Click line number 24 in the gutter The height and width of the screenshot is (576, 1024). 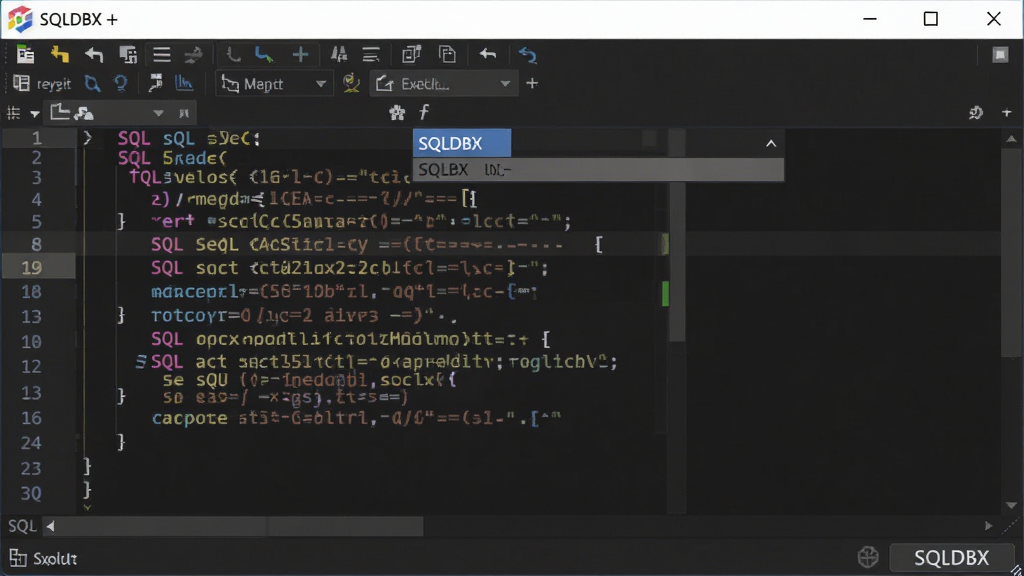tap(31, 443)
